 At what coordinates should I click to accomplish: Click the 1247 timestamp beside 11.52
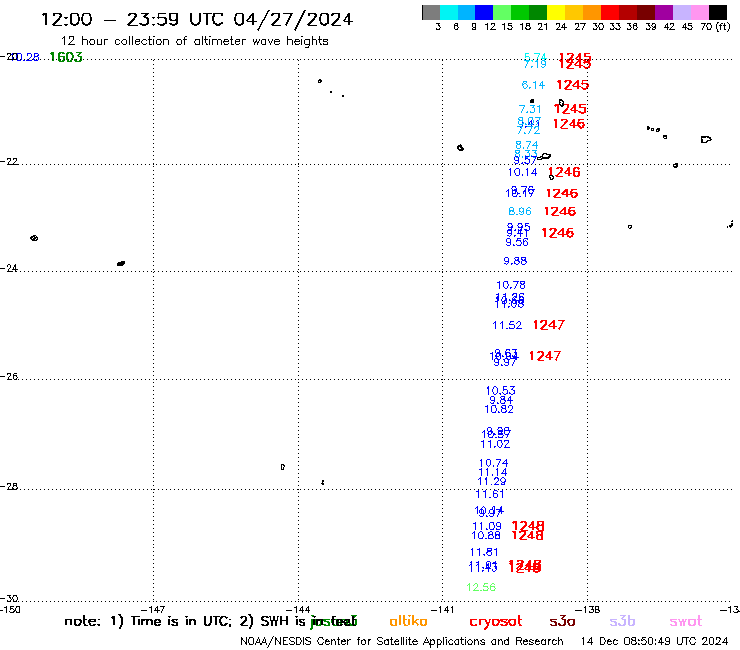click(548, 325)
